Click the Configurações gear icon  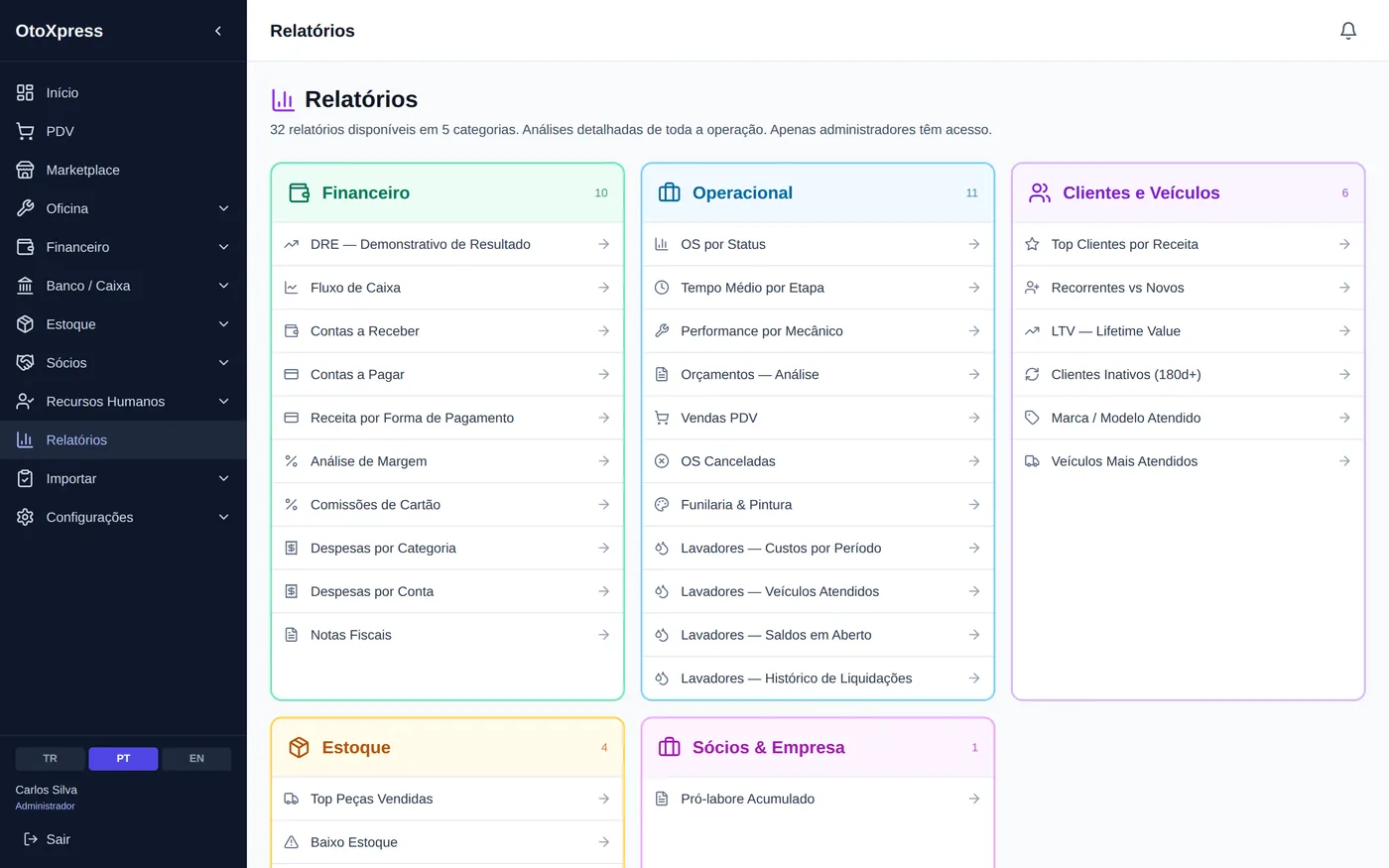coord(26,518)
